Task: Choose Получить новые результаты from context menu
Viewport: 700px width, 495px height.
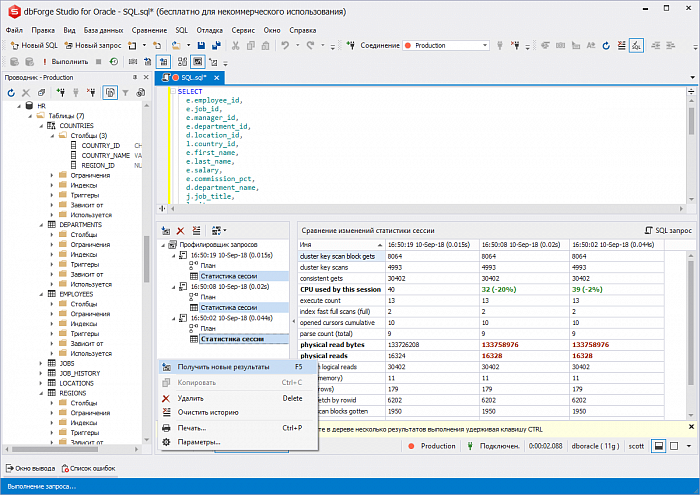Action: pos(238,367)
